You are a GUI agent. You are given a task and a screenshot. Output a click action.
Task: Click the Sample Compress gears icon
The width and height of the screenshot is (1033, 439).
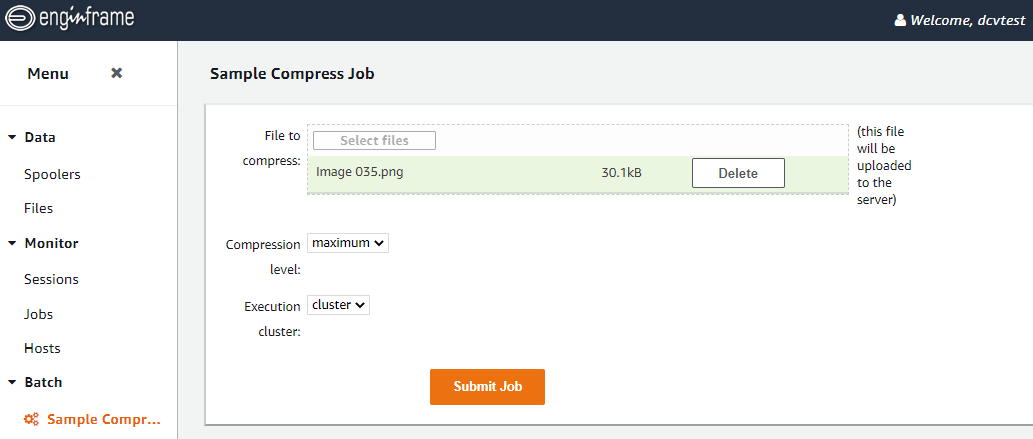31,419
